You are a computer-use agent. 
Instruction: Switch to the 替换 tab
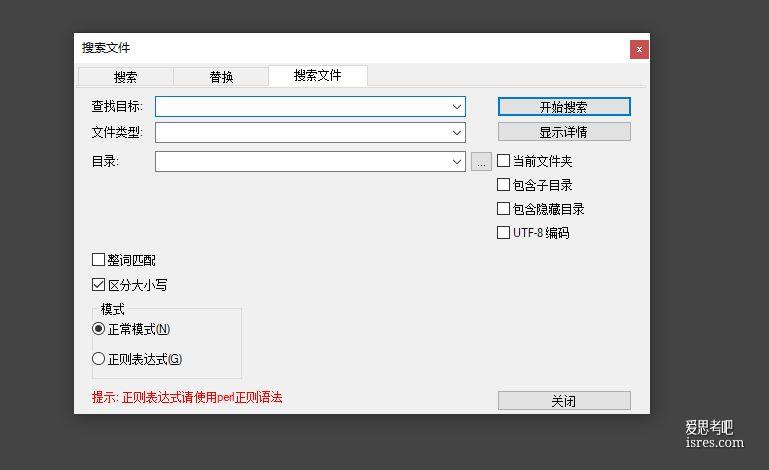coord(221,77)
